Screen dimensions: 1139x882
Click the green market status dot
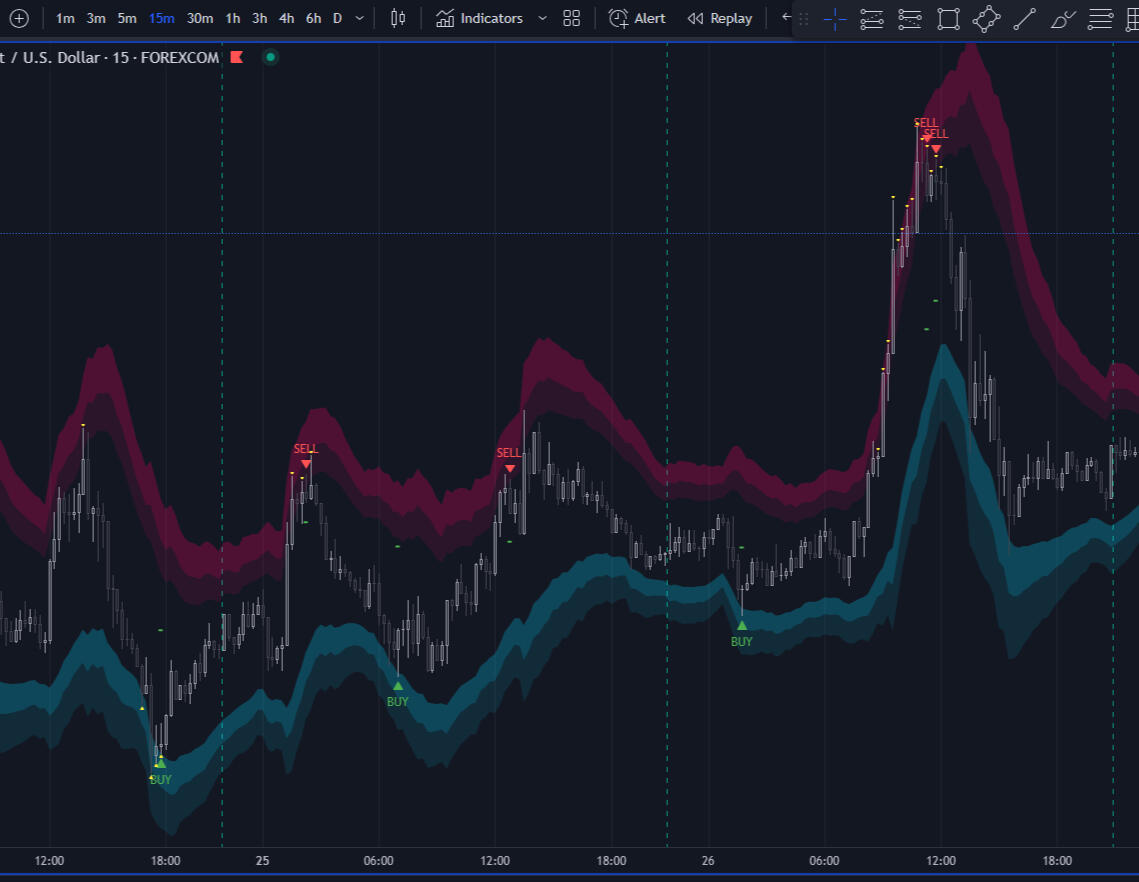pos(269,57)
